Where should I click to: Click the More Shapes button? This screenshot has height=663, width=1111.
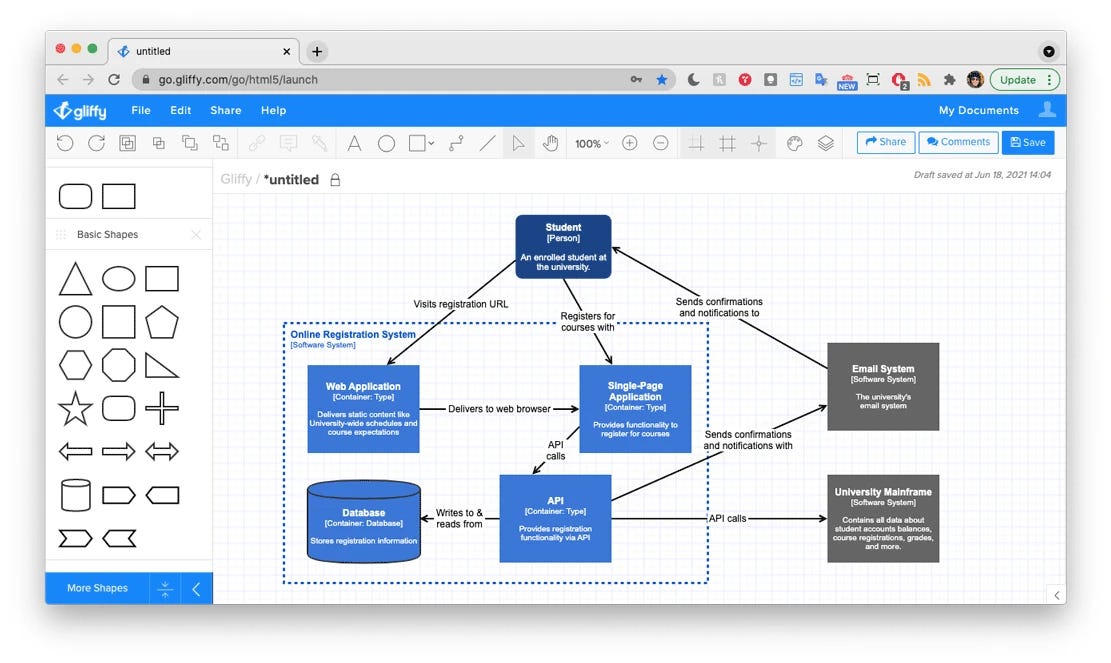(96, 588)
